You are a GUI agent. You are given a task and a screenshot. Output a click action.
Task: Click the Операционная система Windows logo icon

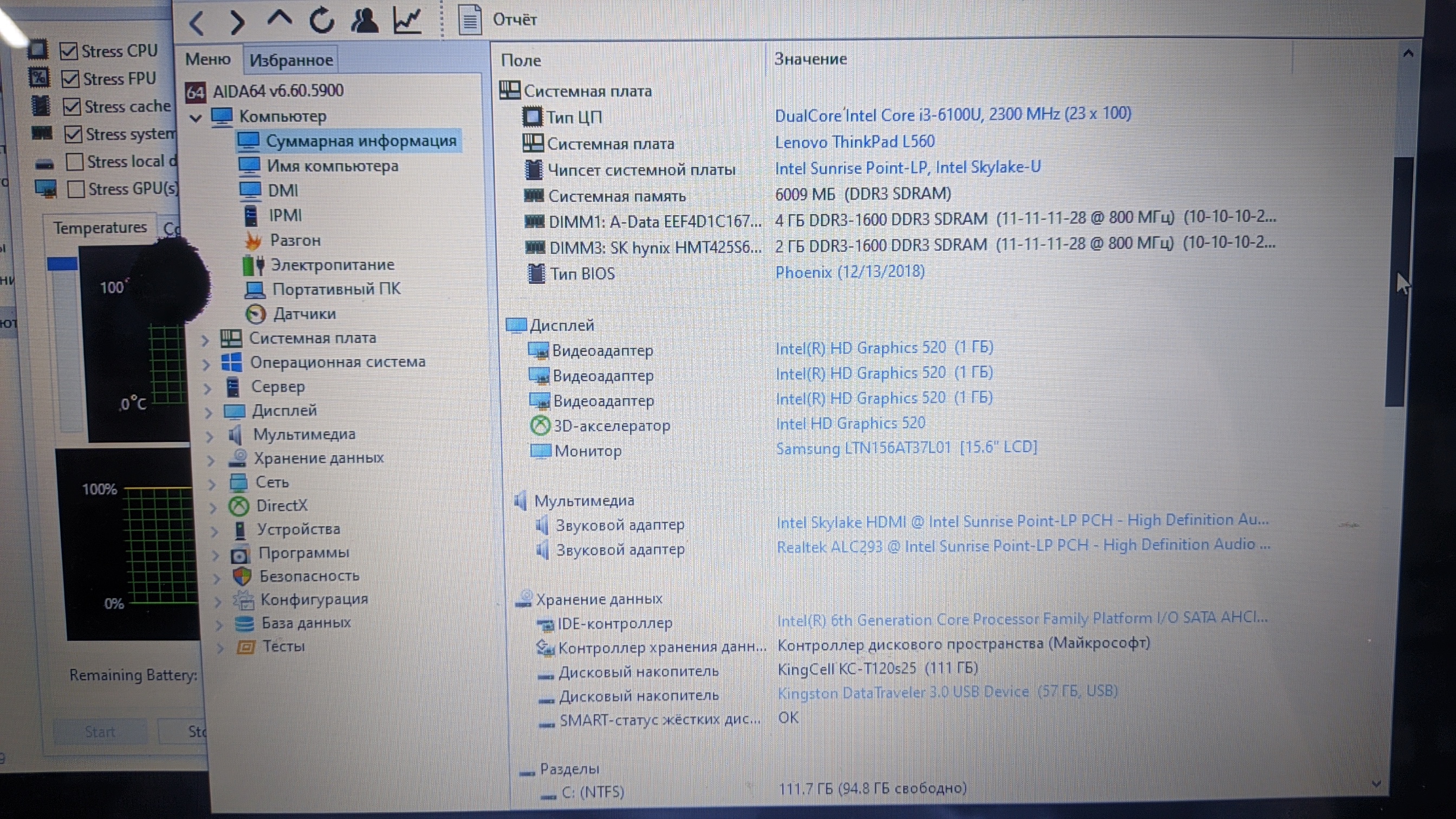[231, 362]
